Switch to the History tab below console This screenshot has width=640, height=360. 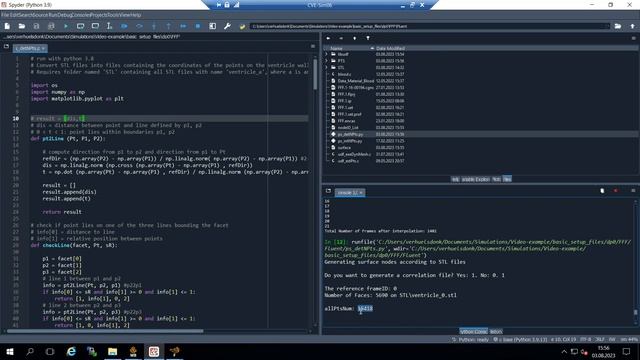496,331
